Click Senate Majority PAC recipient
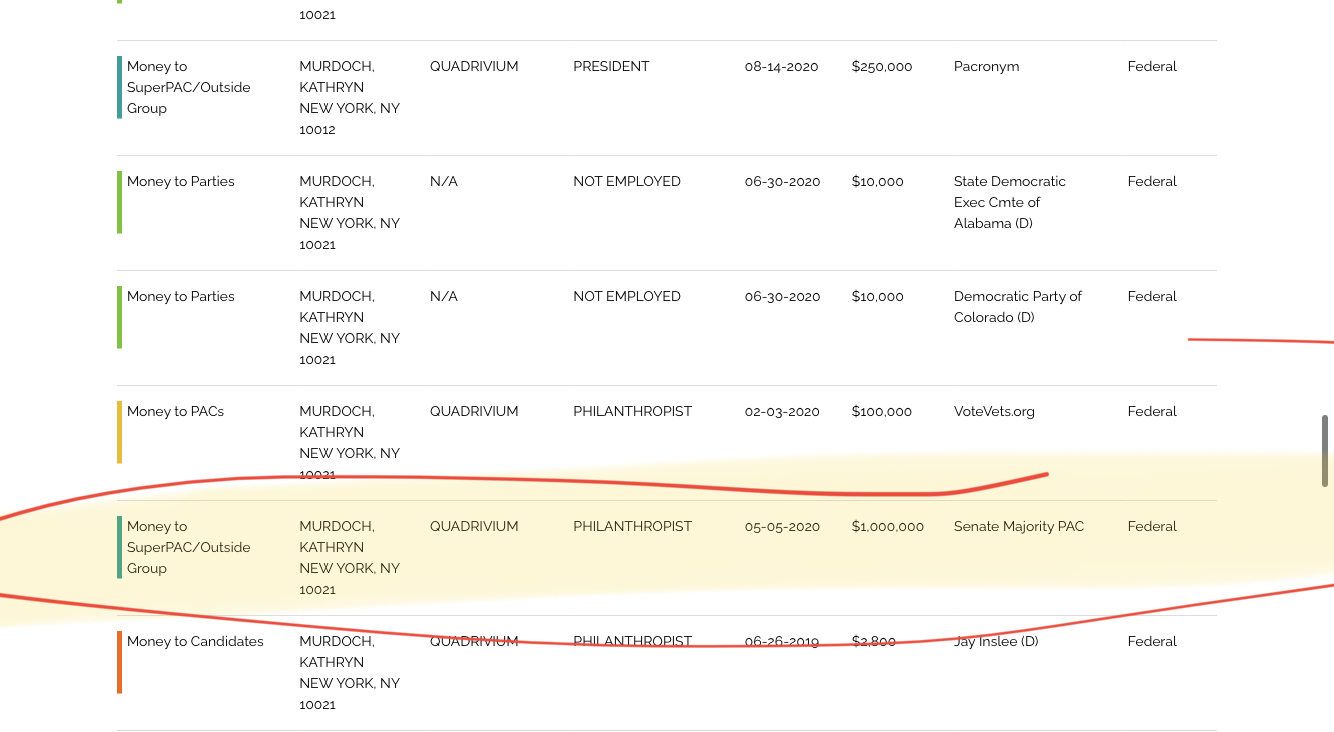 click(1019, 526)
